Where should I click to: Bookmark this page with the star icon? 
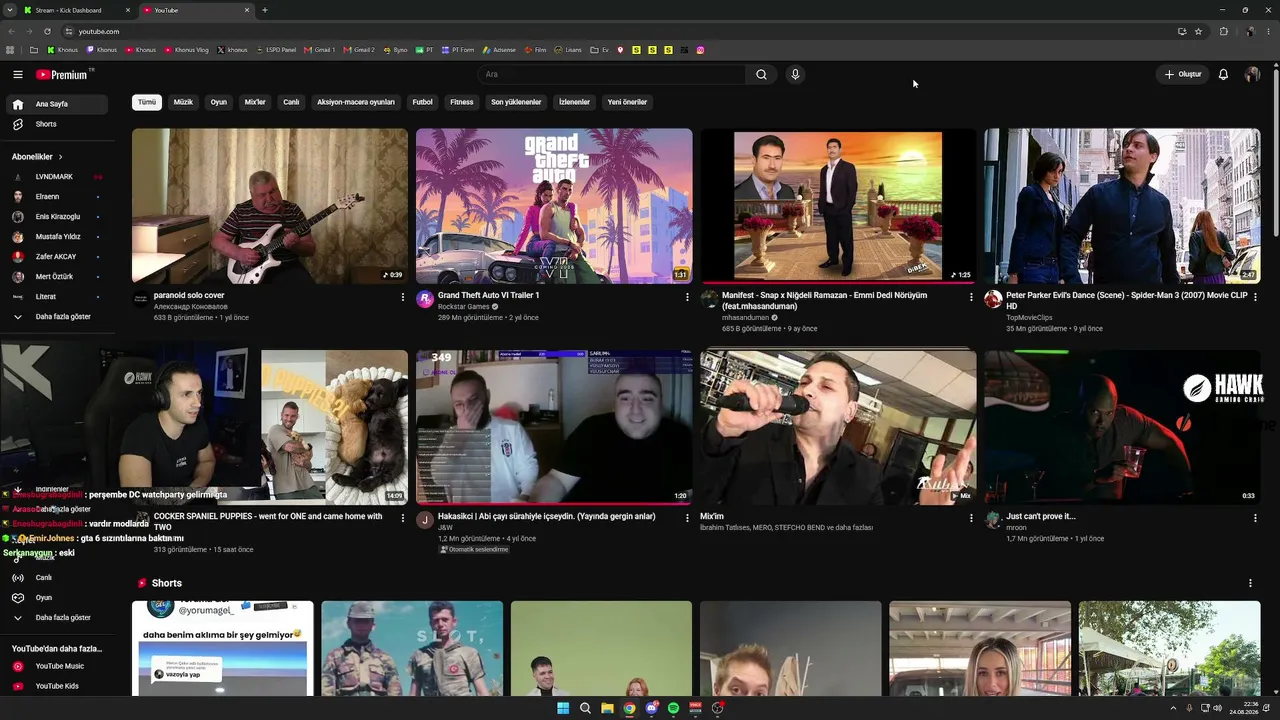tap(1198, 31)
